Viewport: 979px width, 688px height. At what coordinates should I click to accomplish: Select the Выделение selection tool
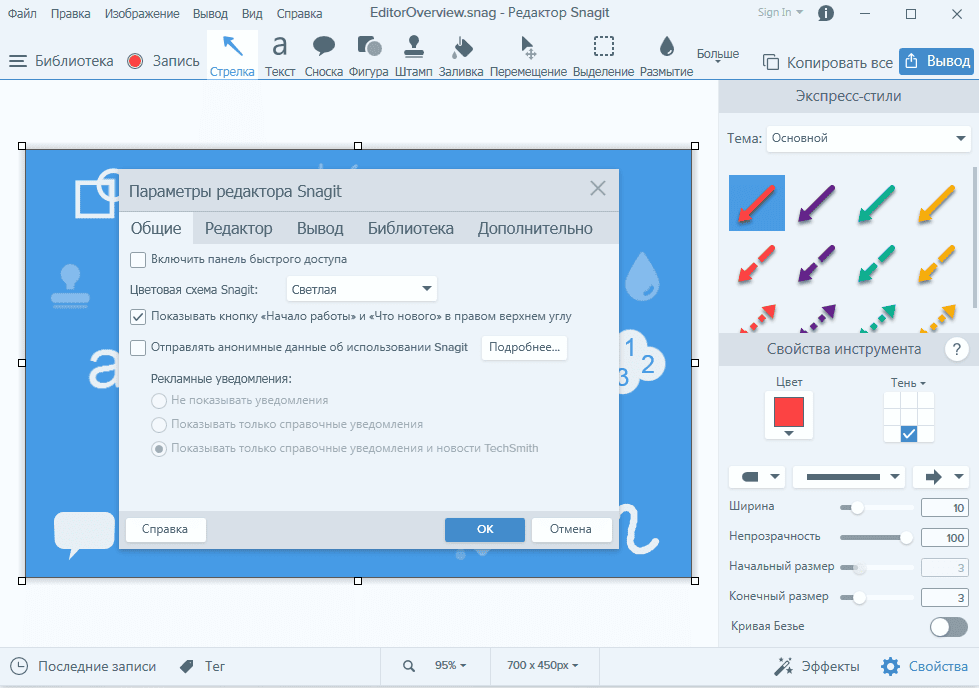[603, 55]
